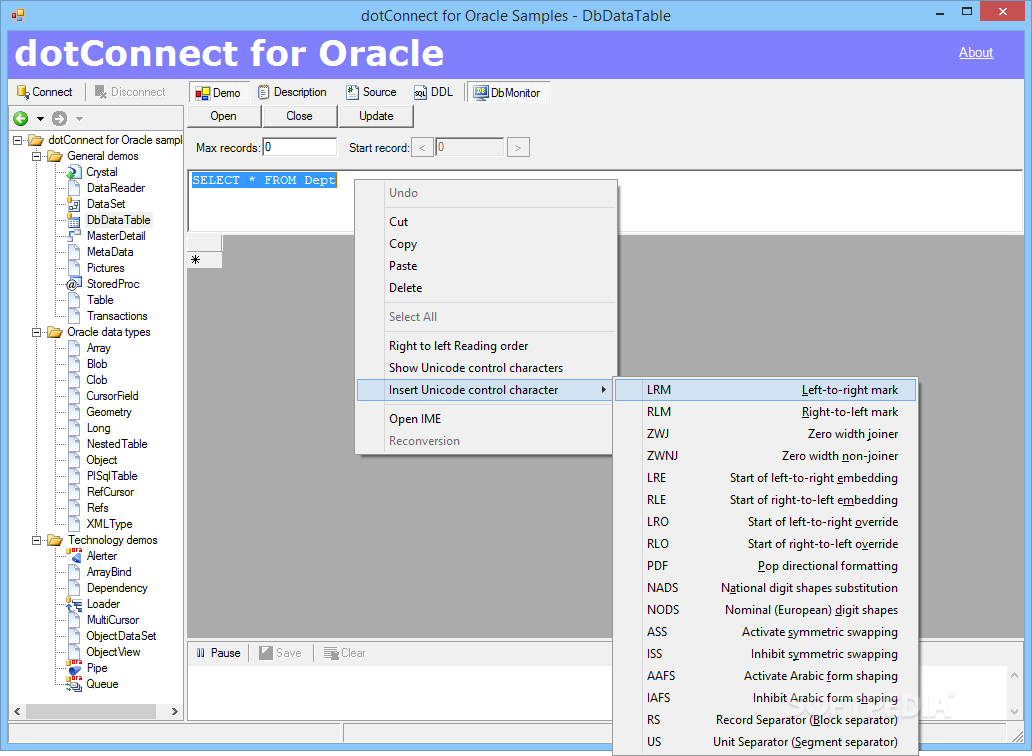Viewport: 1032px width, 756px height.
Task: Expand Insert Unicode control character submenu arrow
Action: pyautogui.click(x=604, y=390)
